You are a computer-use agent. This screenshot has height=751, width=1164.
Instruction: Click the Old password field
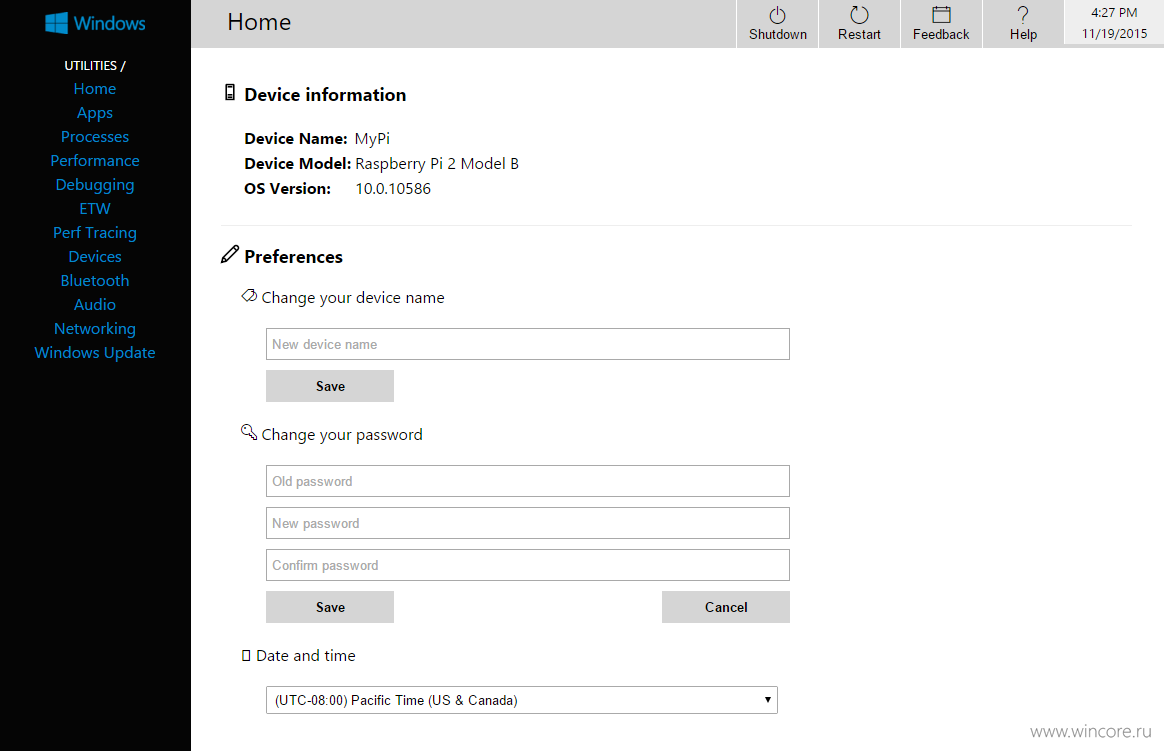(x=528, y=481)
